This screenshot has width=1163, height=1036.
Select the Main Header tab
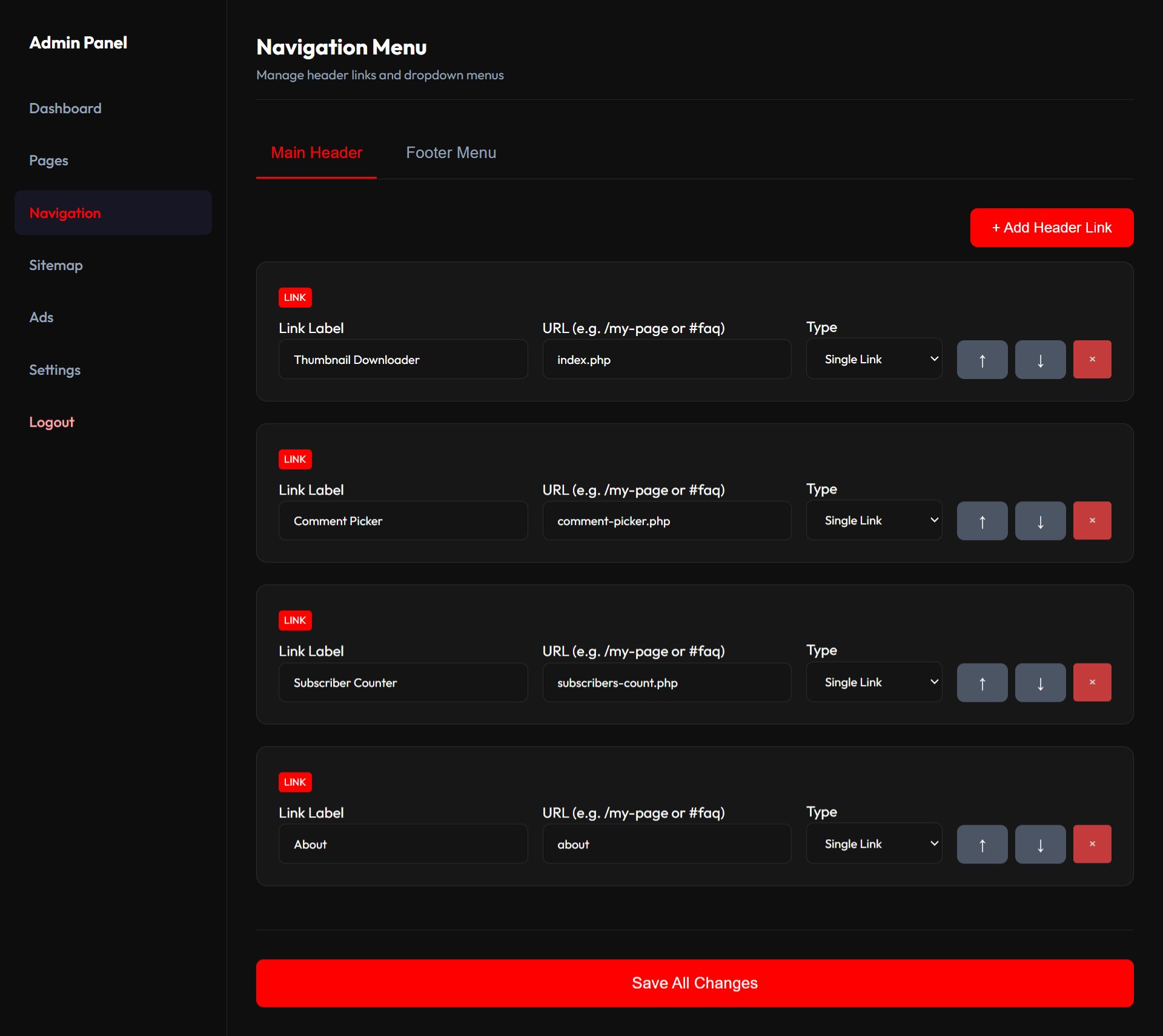pyautogui.click(x=316, y=153)
